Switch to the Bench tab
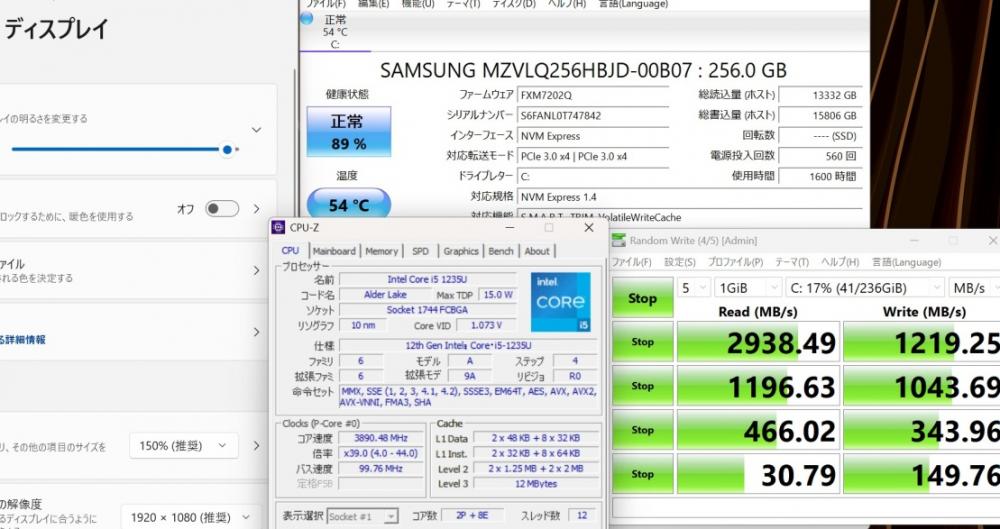Screen dimensions: 1000x529 501,251
